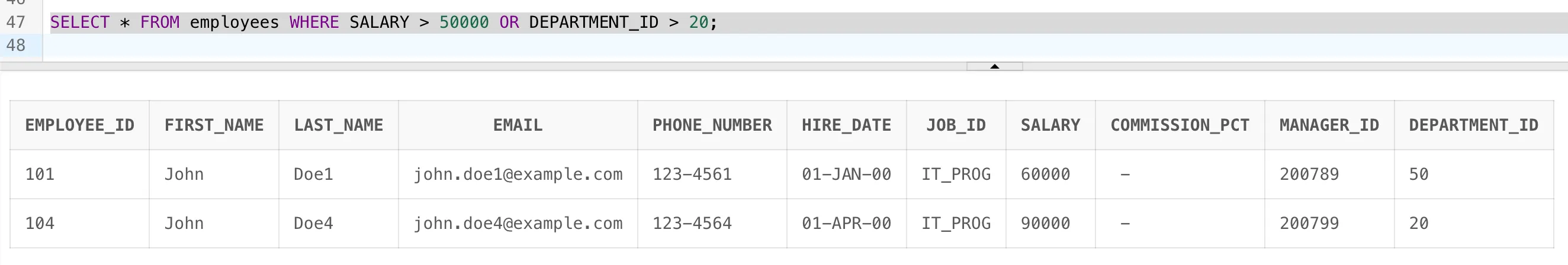Select the PHONE_NUMBER column header

(x=712, y=125)
